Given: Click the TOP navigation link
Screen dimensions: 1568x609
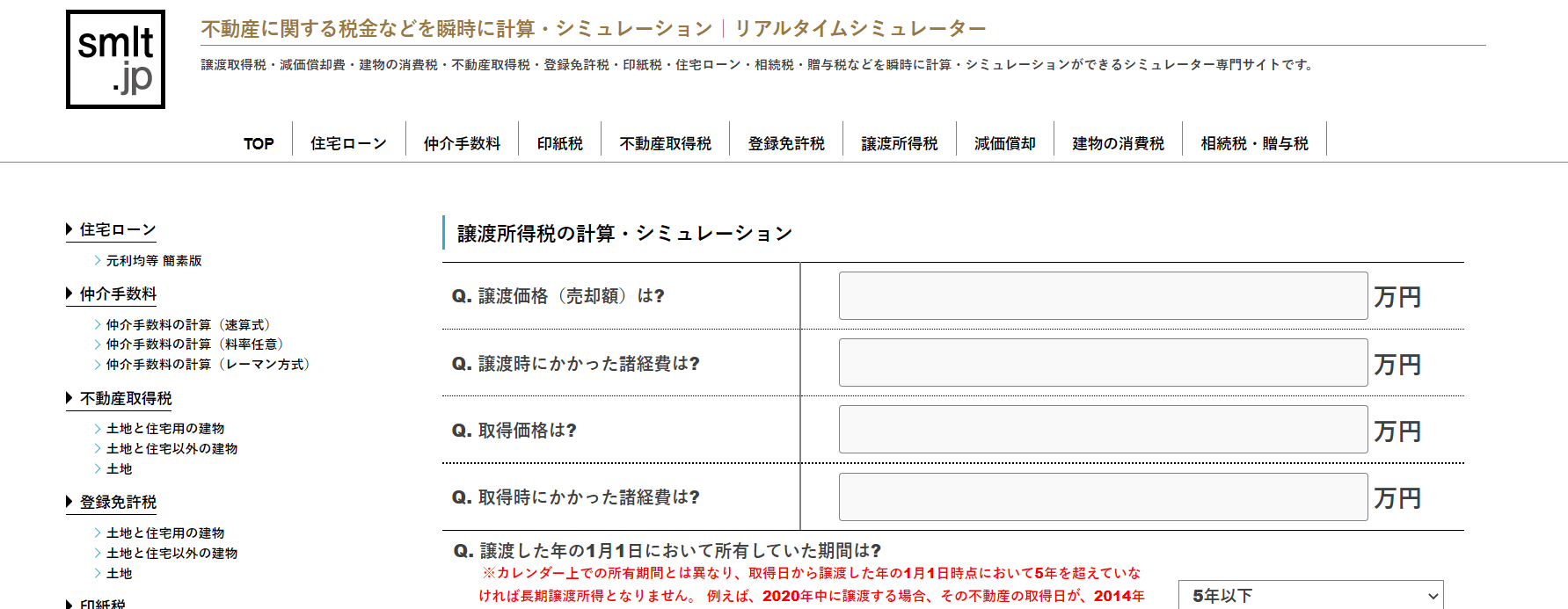Looking at the screenshot, I should coord(259,143).
